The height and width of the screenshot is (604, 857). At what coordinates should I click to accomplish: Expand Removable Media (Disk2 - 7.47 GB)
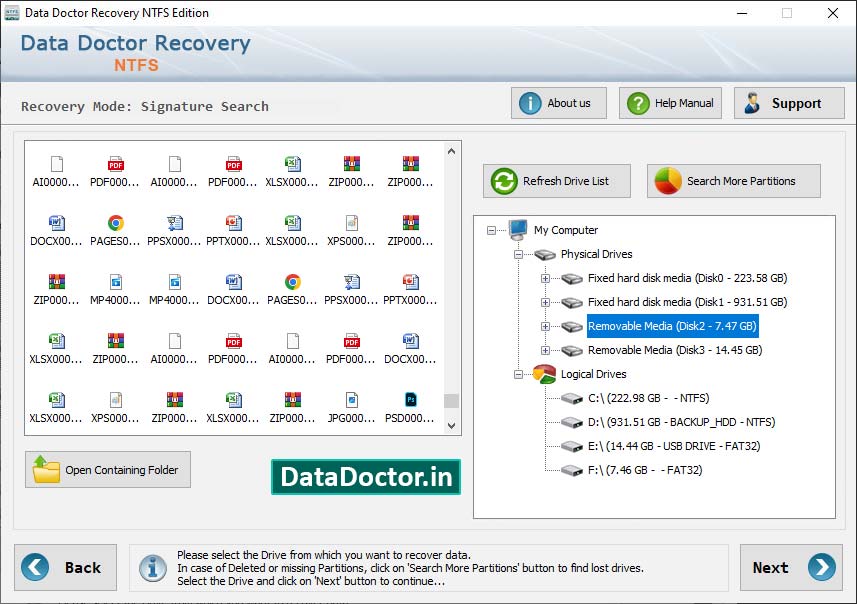pos(544,327)
